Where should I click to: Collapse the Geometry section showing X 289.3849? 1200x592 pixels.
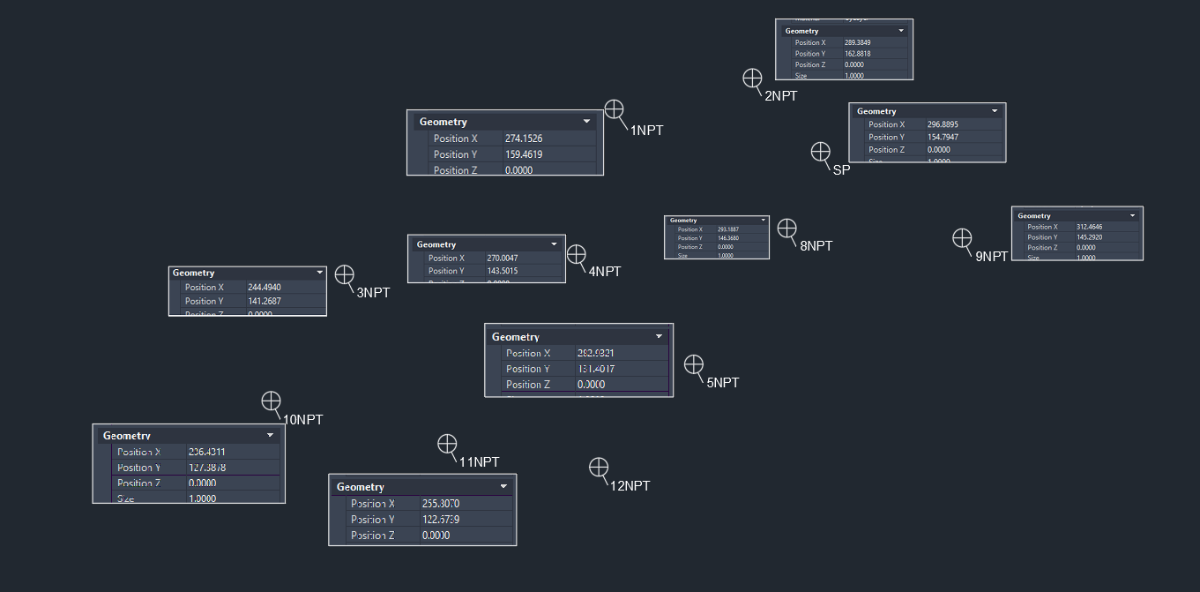(x=901, y=31)
